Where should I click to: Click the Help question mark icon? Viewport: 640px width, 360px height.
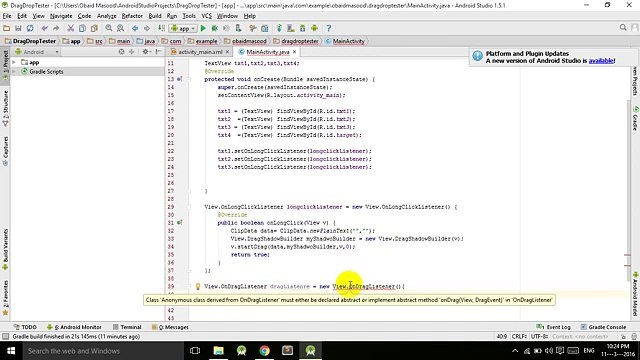click(329, 28)
